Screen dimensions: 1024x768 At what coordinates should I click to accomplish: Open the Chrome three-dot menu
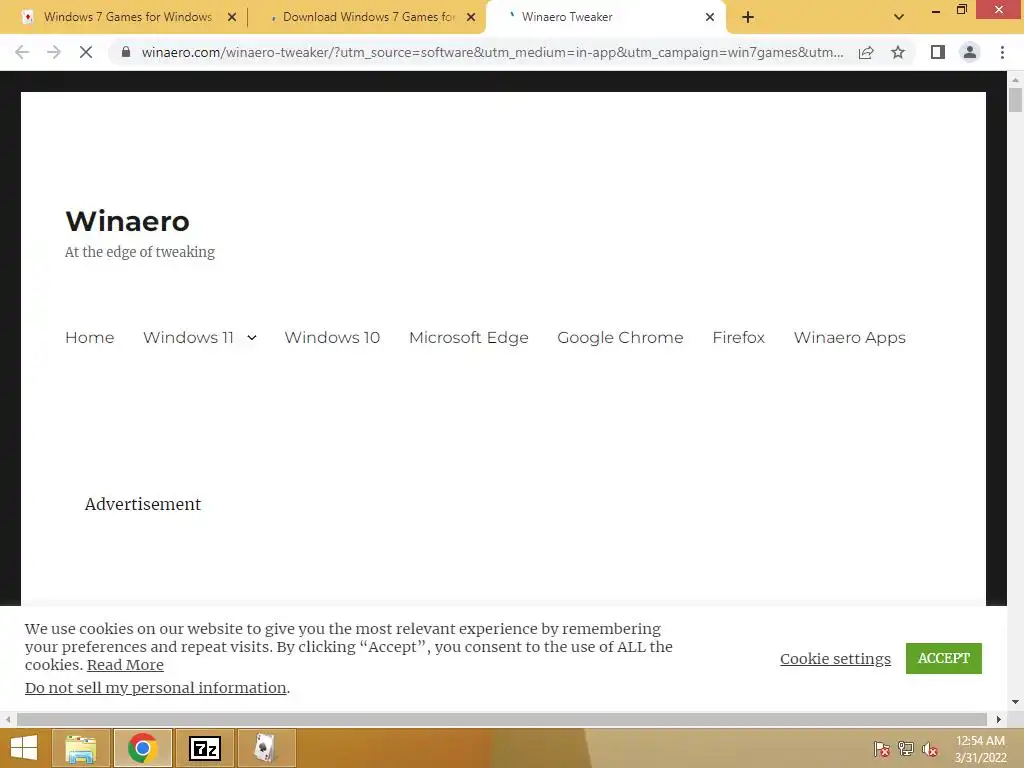[x=1002, y=52]
